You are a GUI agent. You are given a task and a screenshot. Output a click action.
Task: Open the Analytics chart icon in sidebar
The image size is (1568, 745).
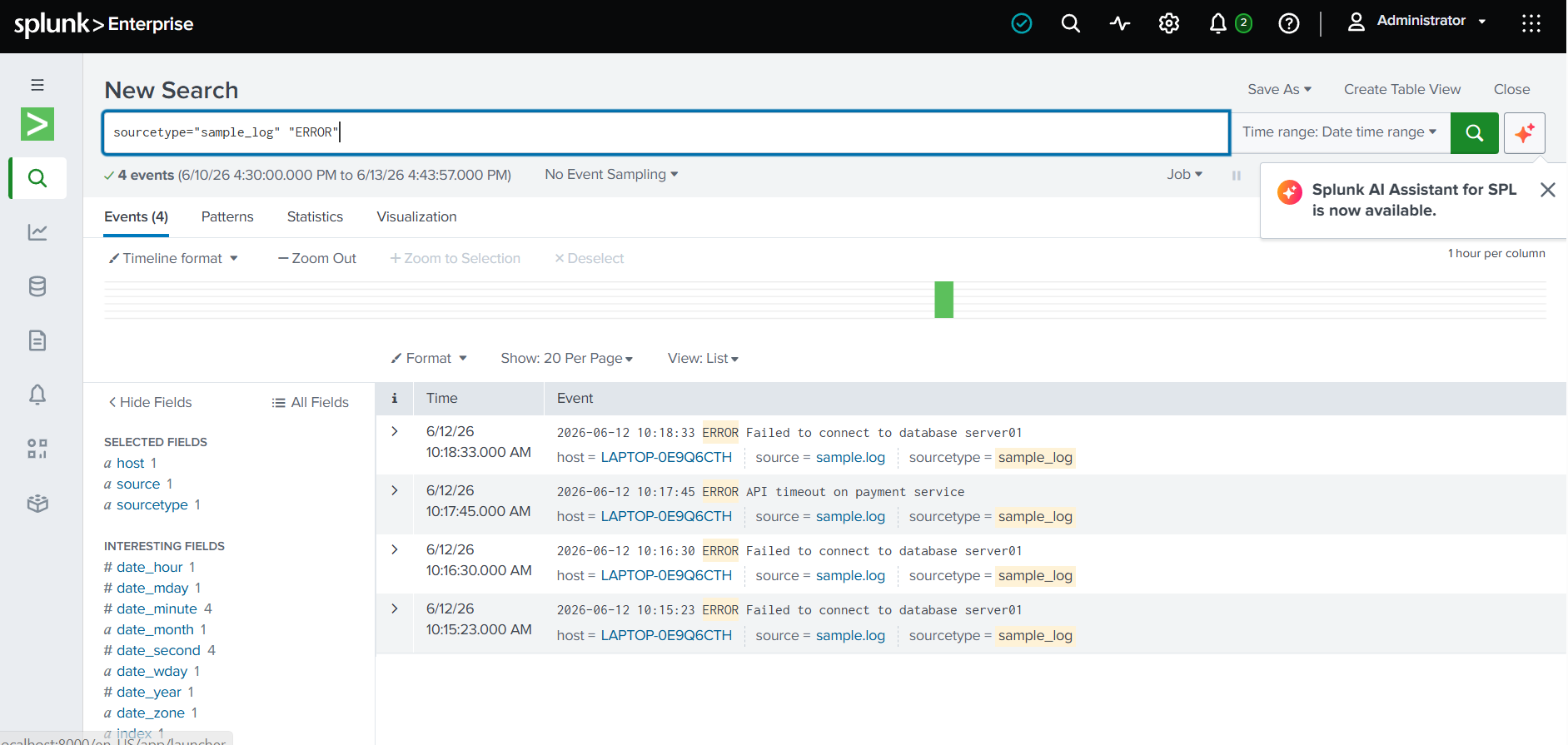37,232
